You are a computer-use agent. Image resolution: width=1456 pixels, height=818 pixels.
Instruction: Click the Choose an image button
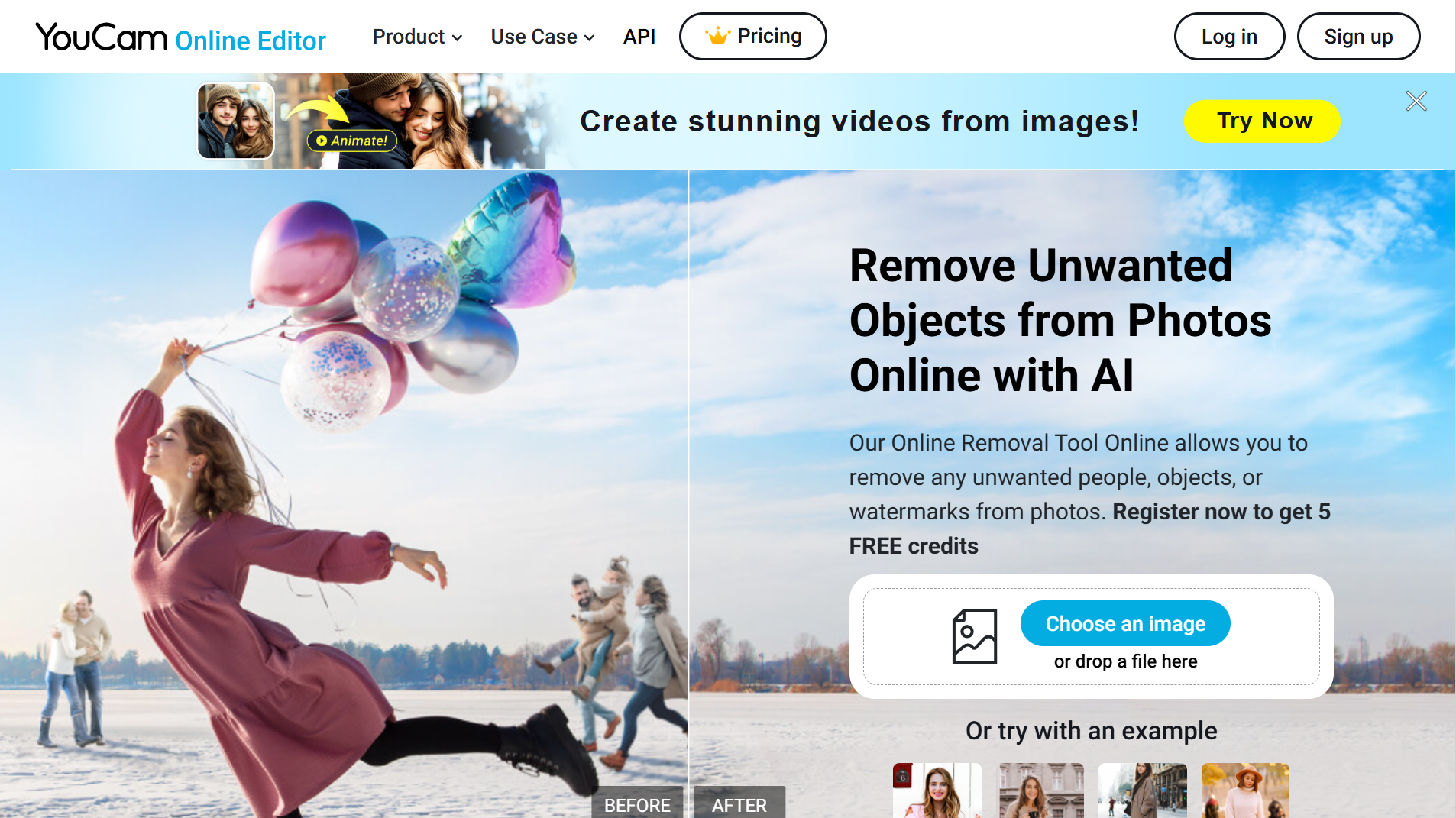pyautogui.click(x=1124, y=623)
